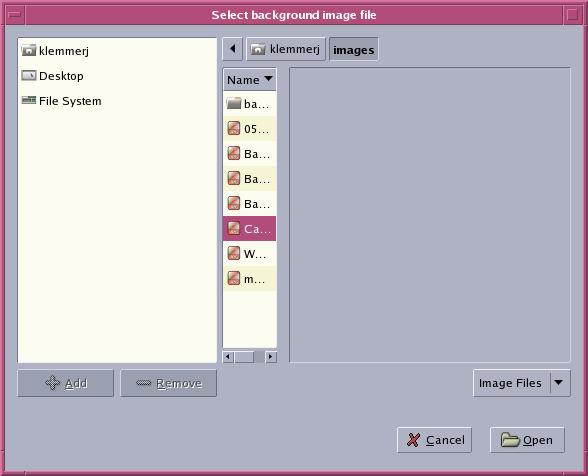Select the image file starting with '05'
The height and width of the screenshot is (476, 588).
pos(250,129)
